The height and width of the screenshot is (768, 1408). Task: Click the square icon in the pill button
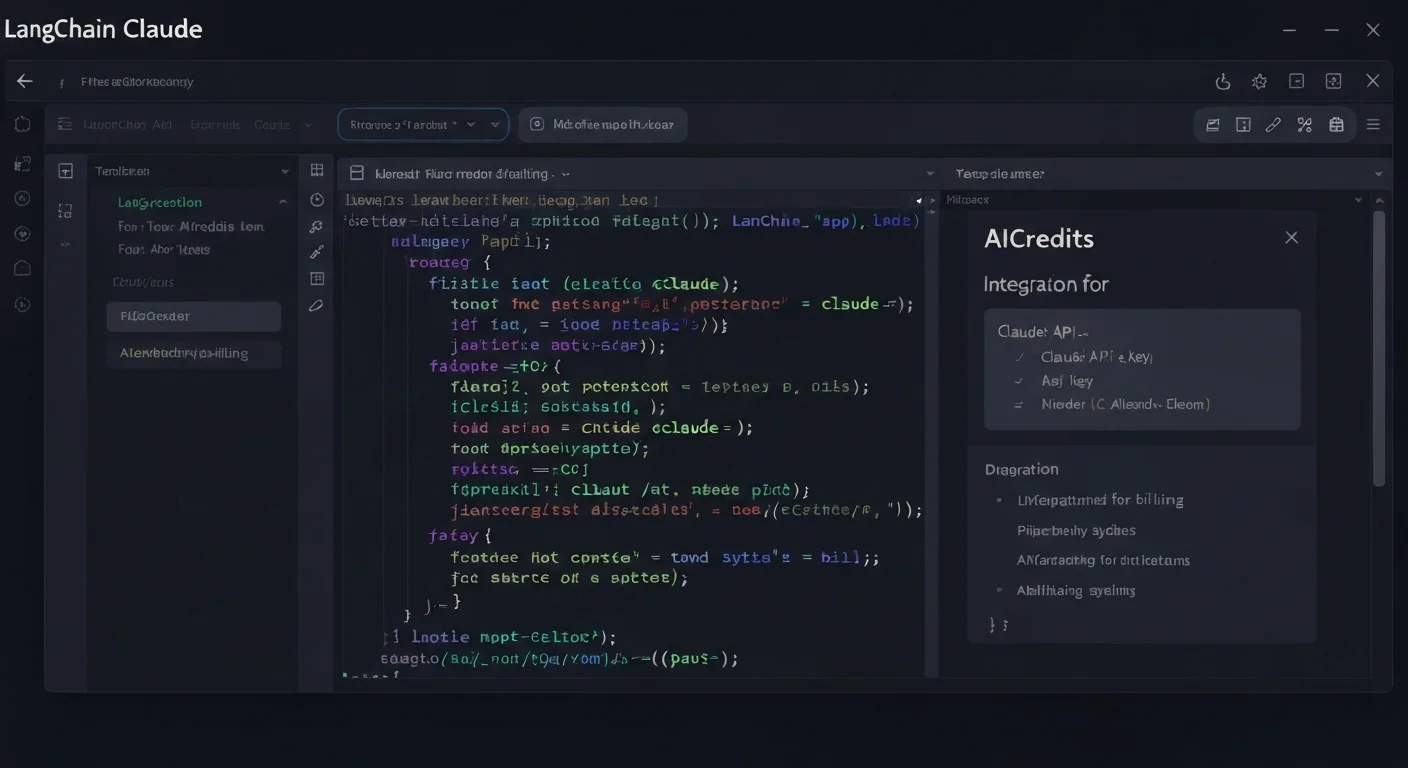(536, 125)
